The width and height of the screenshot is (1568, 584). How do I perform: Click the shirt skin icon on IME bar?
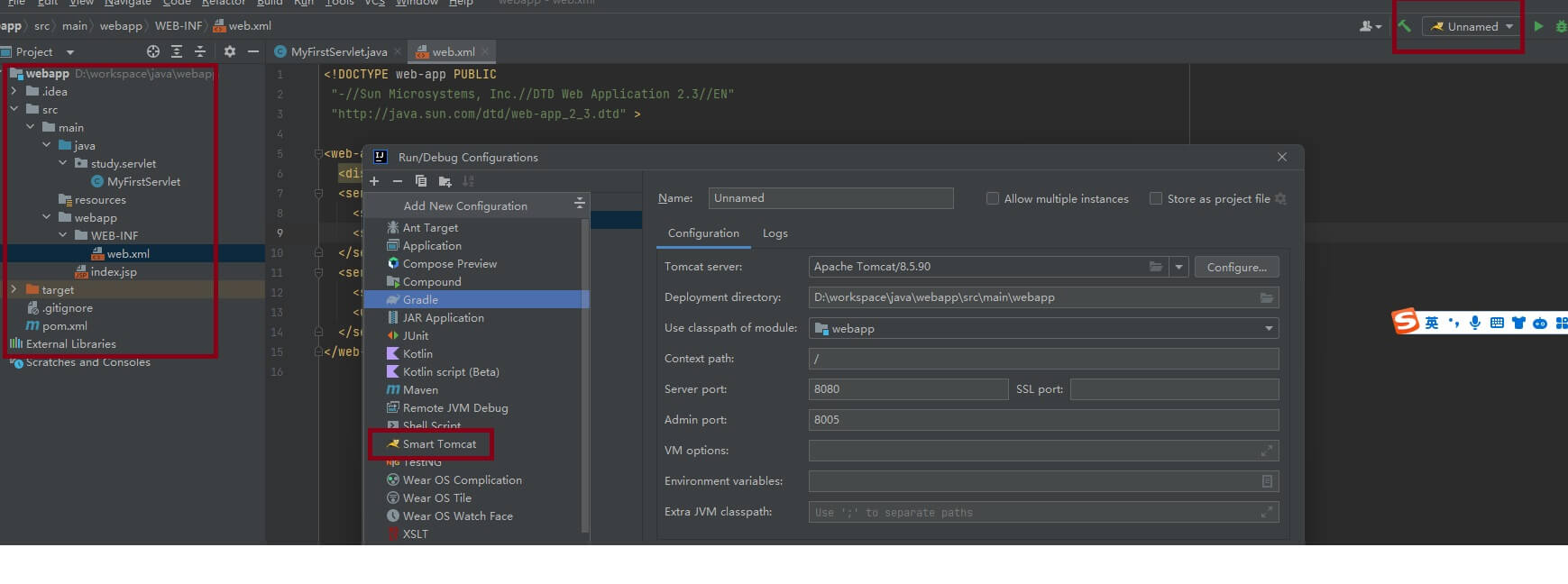pyautogui.click(x=1518, y=323)
